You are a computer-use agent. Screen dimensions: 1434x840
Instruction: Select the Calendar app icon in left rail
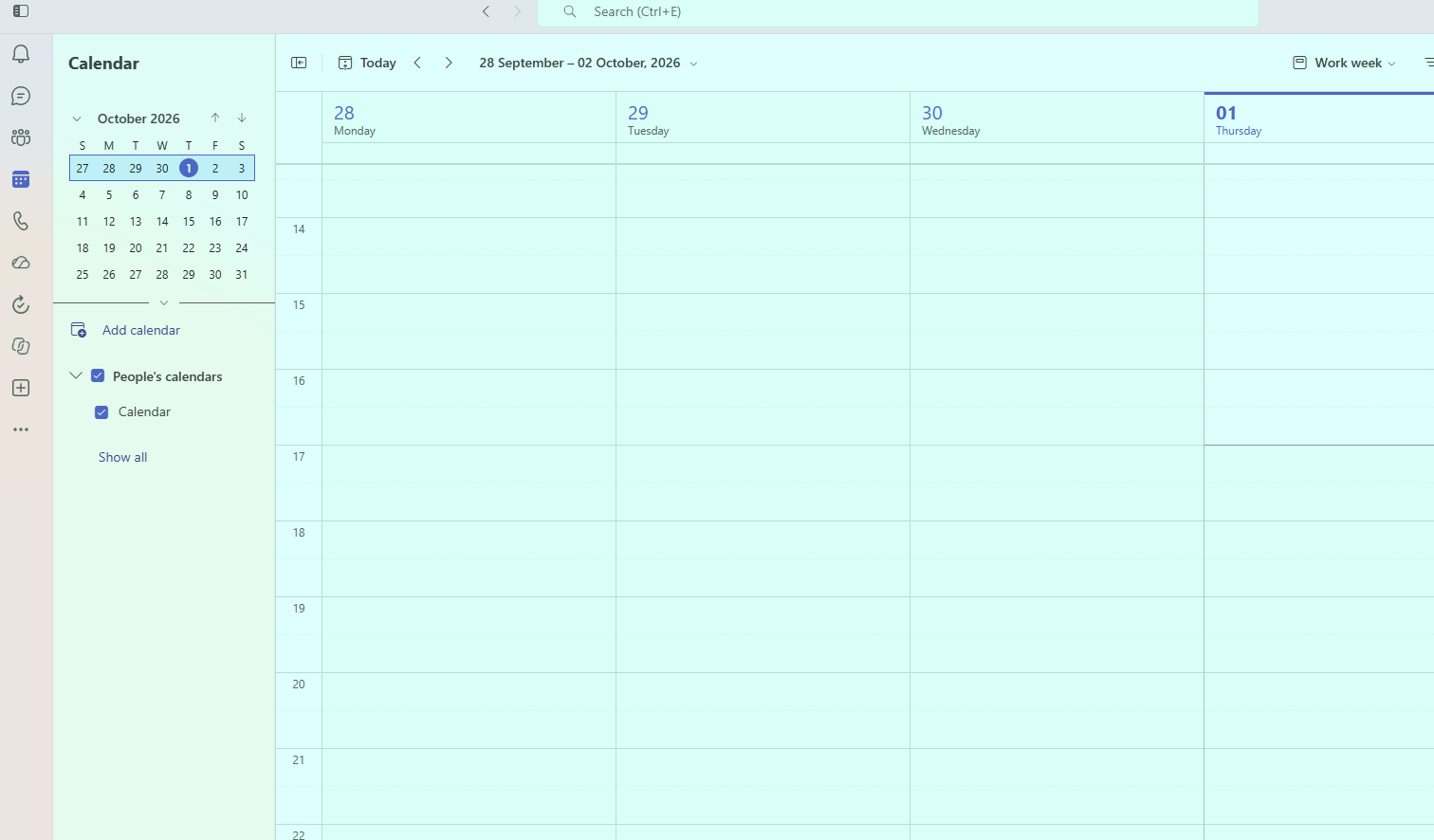point(21,179)
